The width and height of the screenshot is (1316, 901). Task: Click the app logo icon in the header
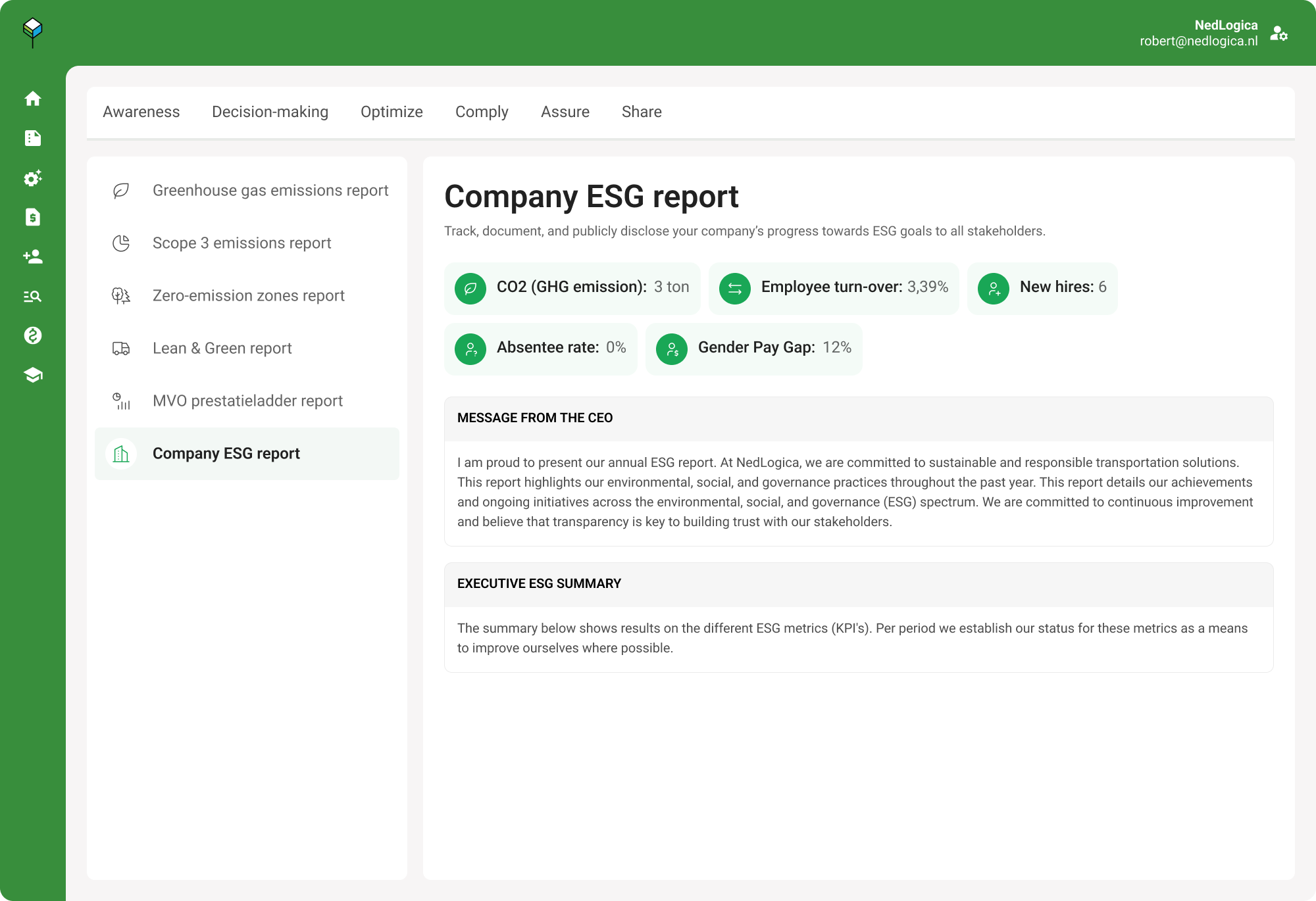pyautogui.click(x=32, y=32)
